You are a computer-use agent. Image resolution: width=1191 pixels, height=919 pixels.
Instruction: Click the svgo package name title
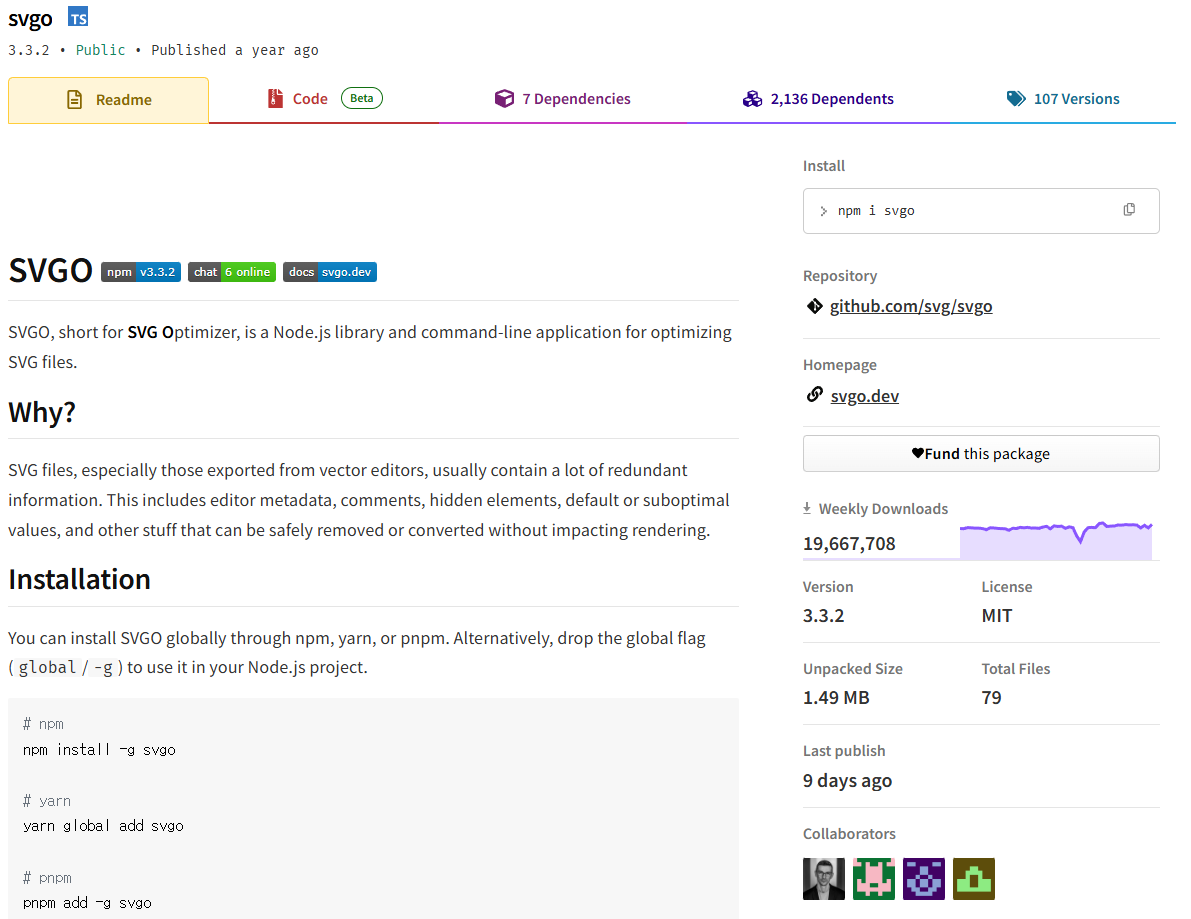point(30,19)
